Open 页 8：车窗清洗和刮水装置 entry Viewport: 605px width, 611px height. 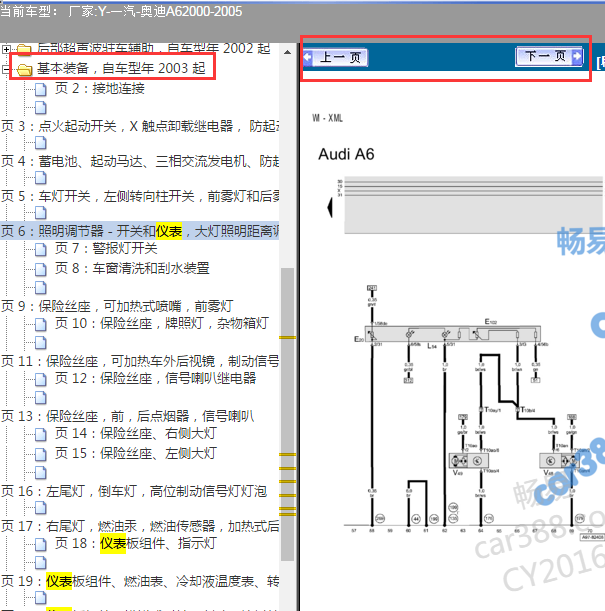tap(132, 268)
